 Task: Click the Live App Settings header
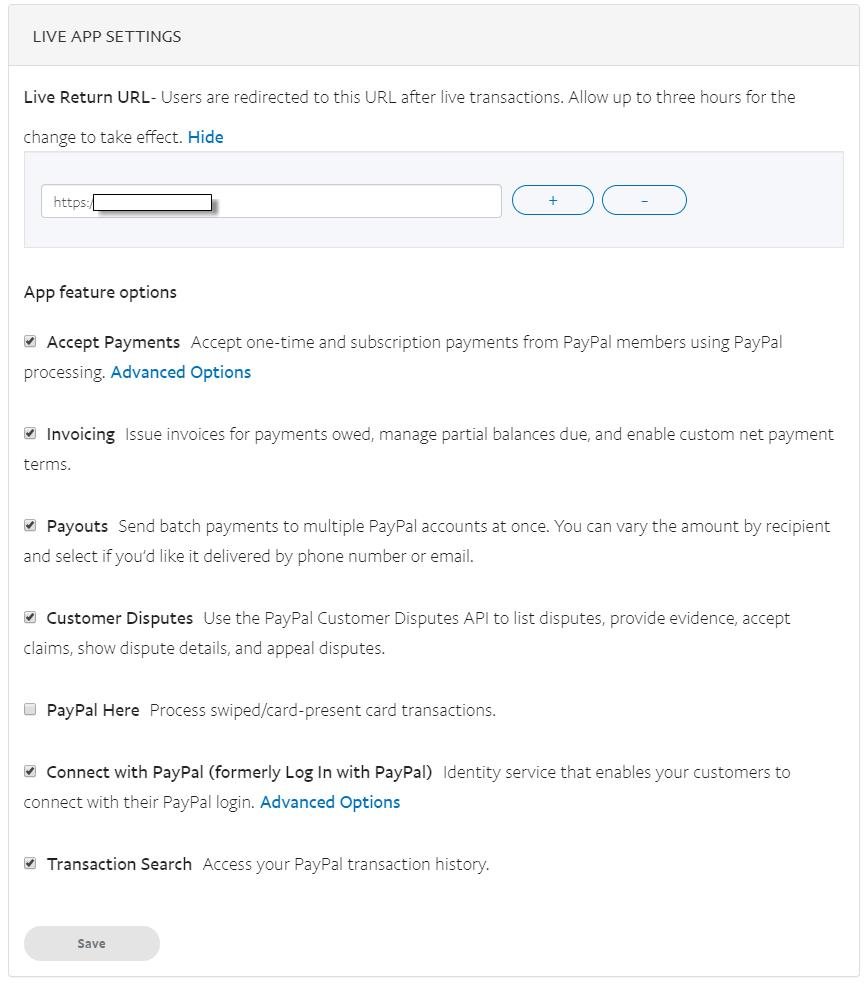coord(107,36)
